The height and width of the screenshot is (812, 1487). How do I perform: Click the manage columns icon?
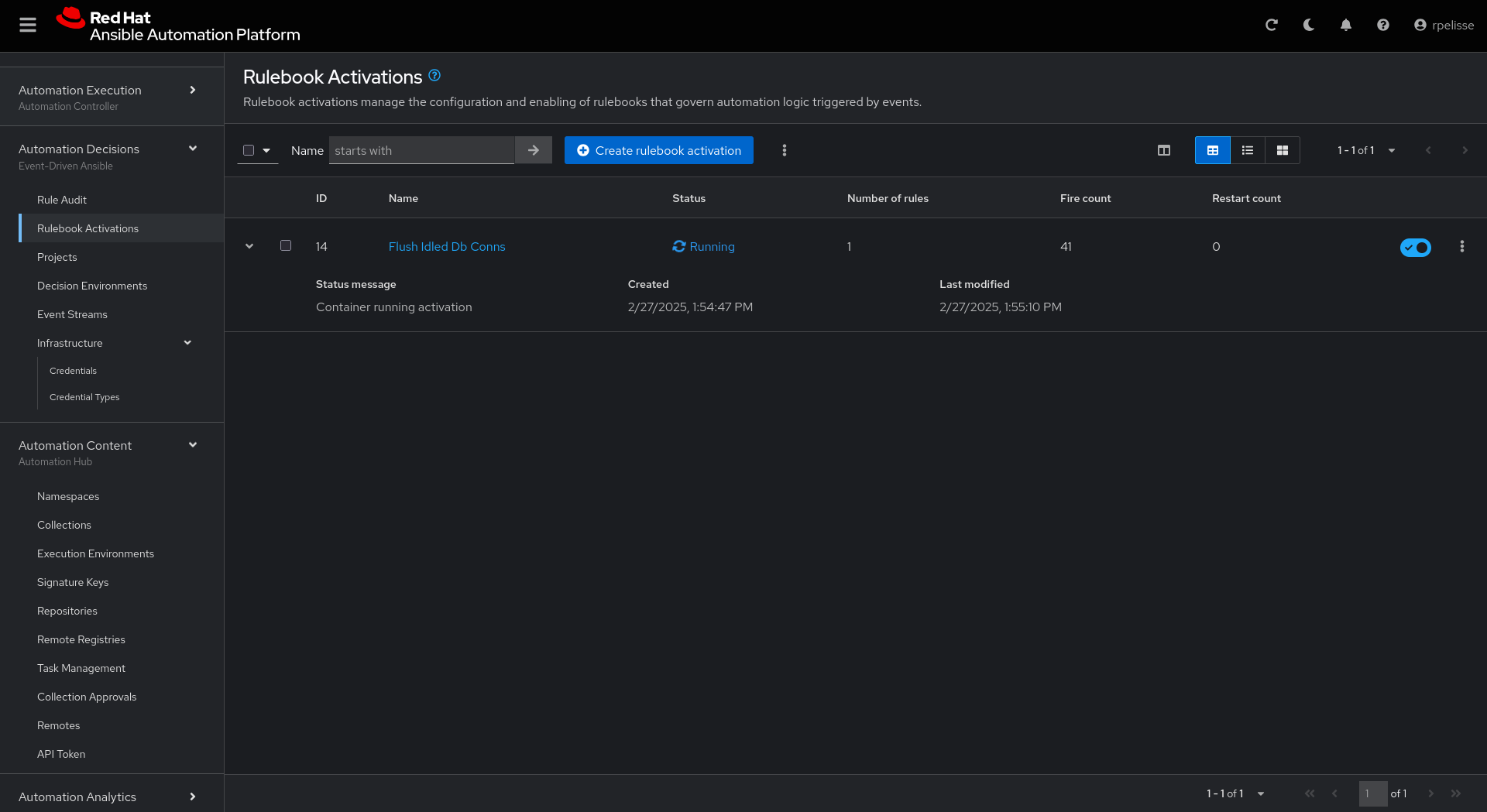(1163, 150)
